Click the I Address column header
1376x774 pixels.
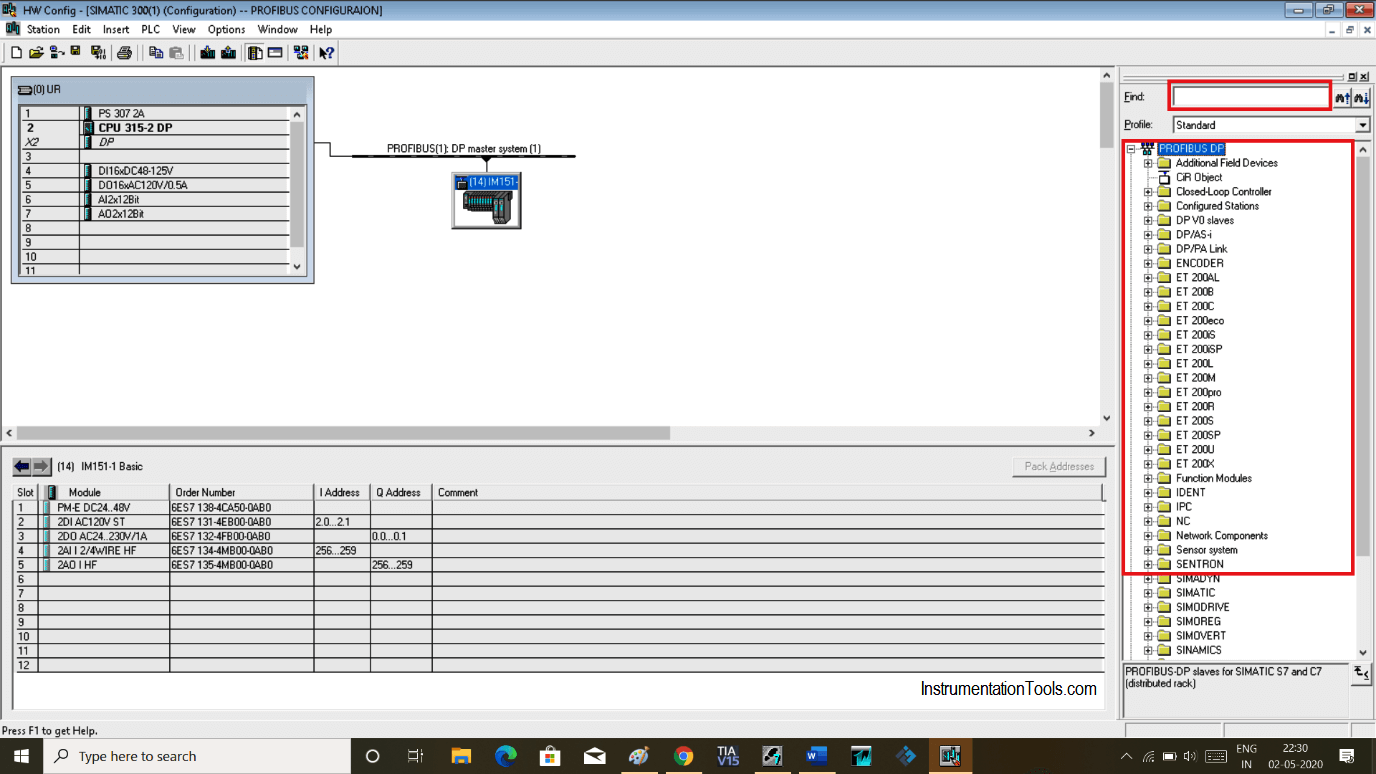[342, 492]
